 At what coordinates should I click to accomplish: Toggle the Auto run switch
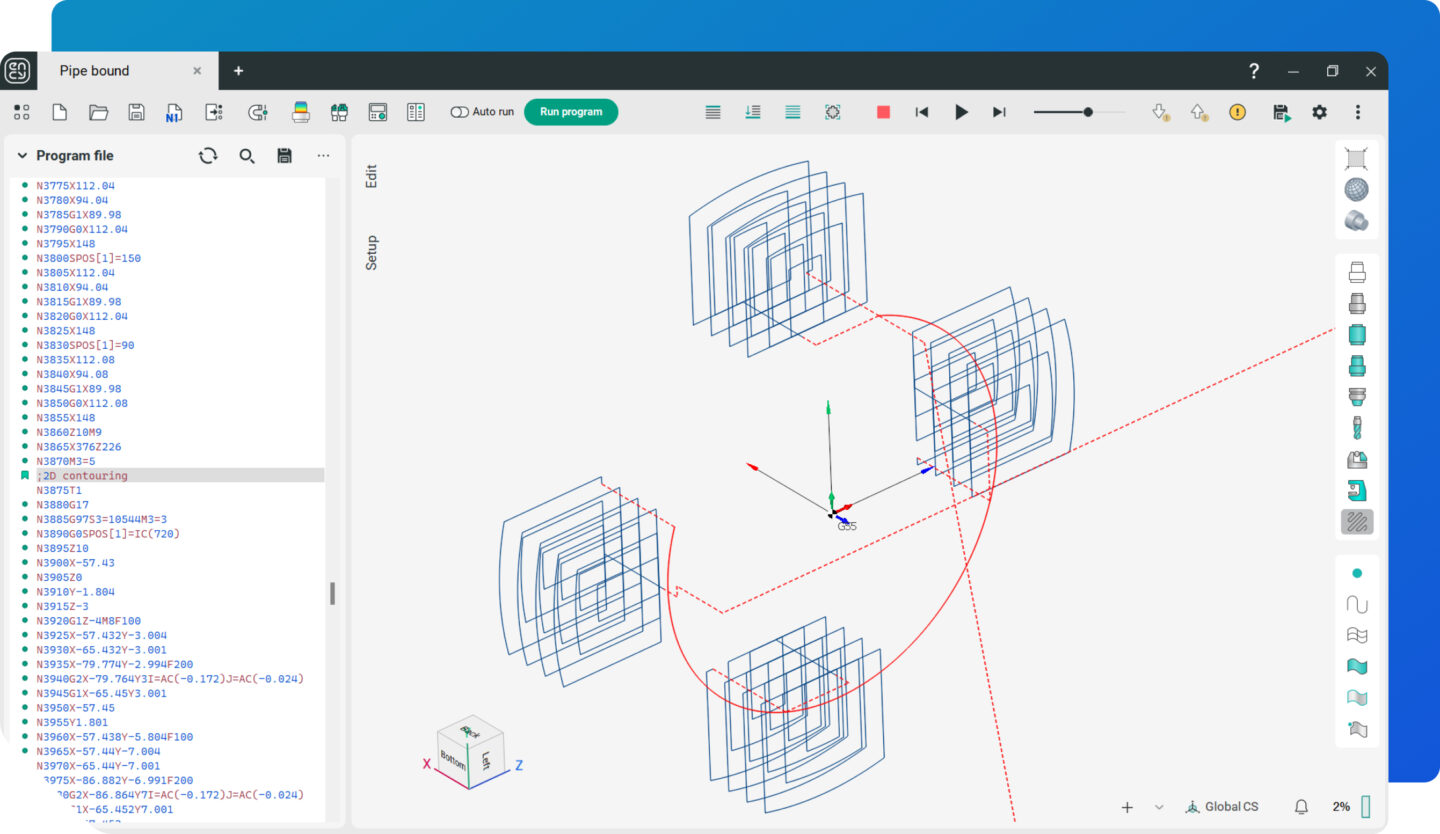pyautogui.click(x=460, y=112)
